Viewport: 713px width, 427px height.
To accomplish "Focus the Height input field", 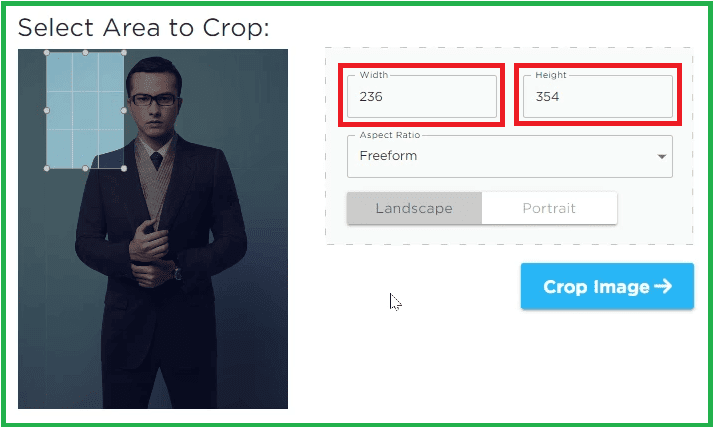I will point(598,96).
